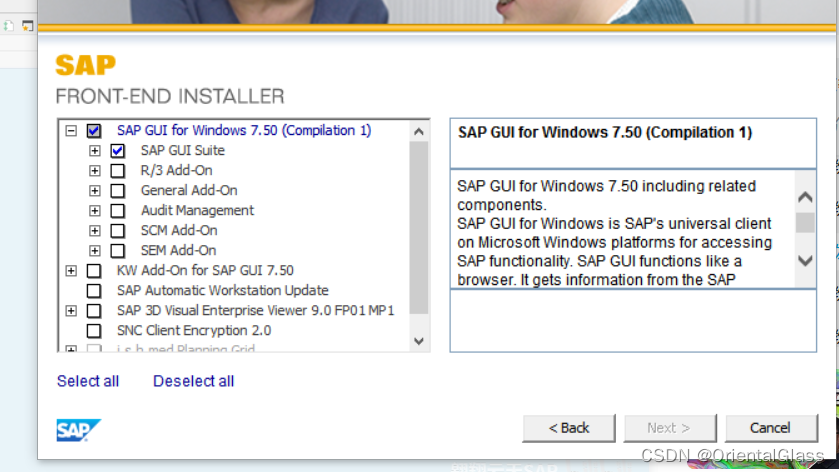This screenshot has height=472, width=839.
Task: Expand the R/3 Add-On node
Action: (95, 171)
